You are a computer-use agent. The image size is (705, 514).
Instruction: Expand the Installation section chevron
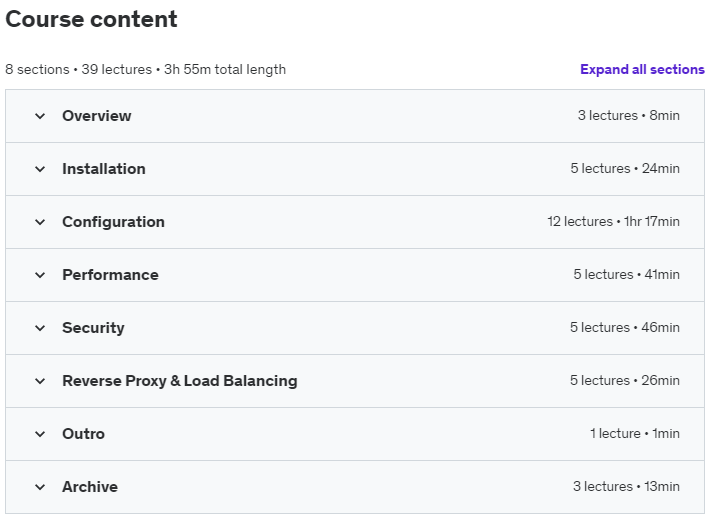pyautogui.click(x=40, y=169)
